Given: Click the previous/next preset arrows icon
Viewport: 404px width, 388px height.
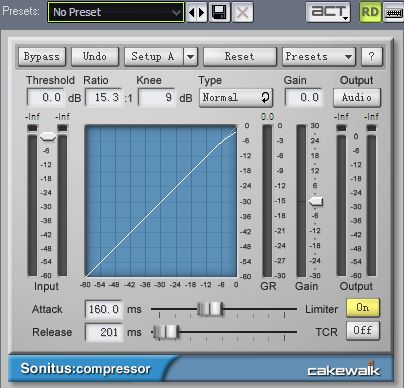Looking at the screenshot, I should coord(197,13).
